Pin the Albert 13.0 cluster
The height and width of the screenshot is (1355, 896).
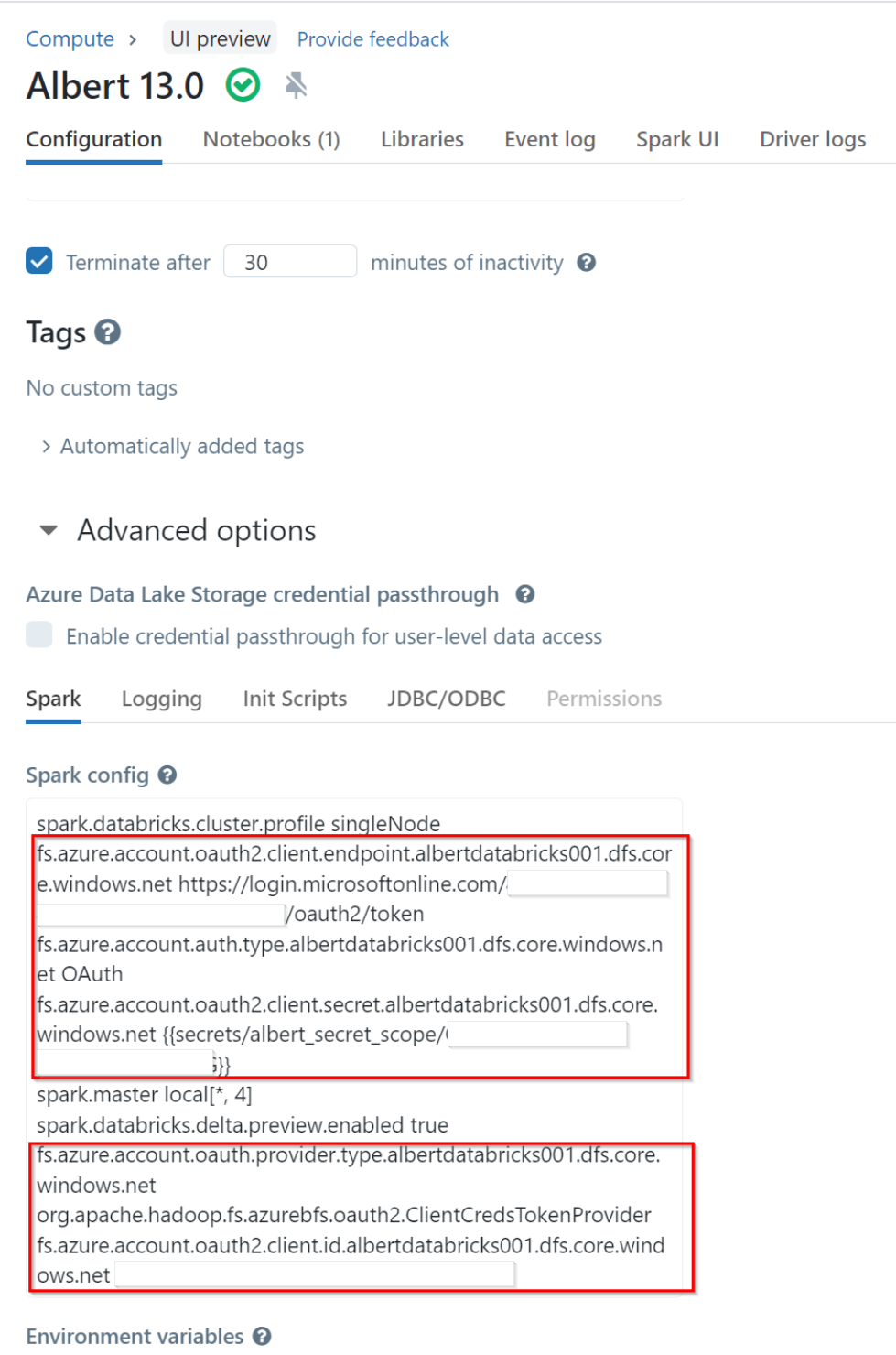295,85
